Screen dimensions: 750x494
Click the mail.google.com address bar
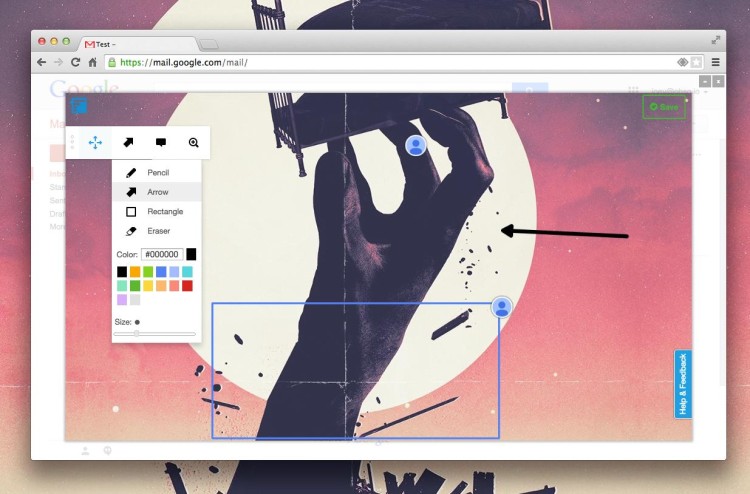click(404, 62)
